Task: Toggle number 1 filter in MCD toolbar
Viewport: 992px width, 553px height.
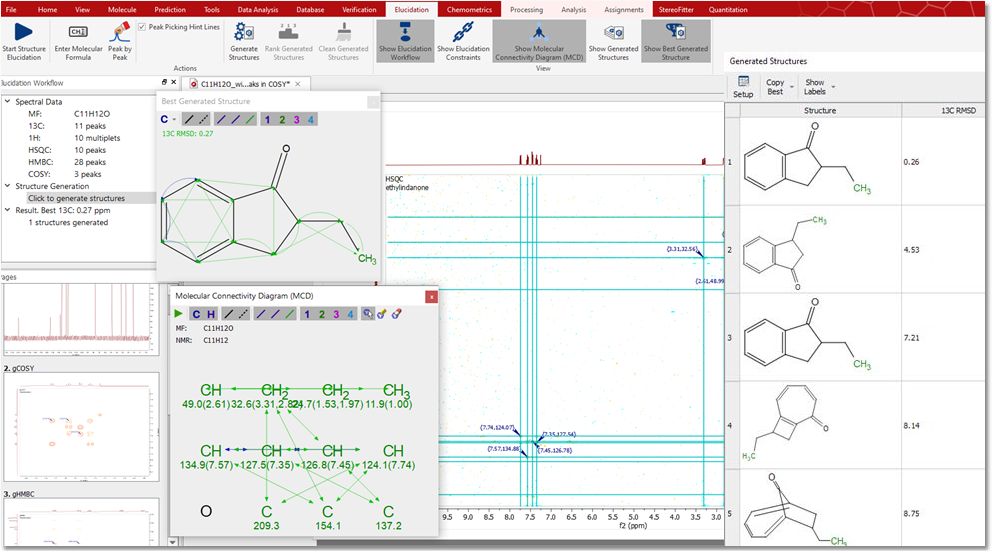Action: pos(307,314)
